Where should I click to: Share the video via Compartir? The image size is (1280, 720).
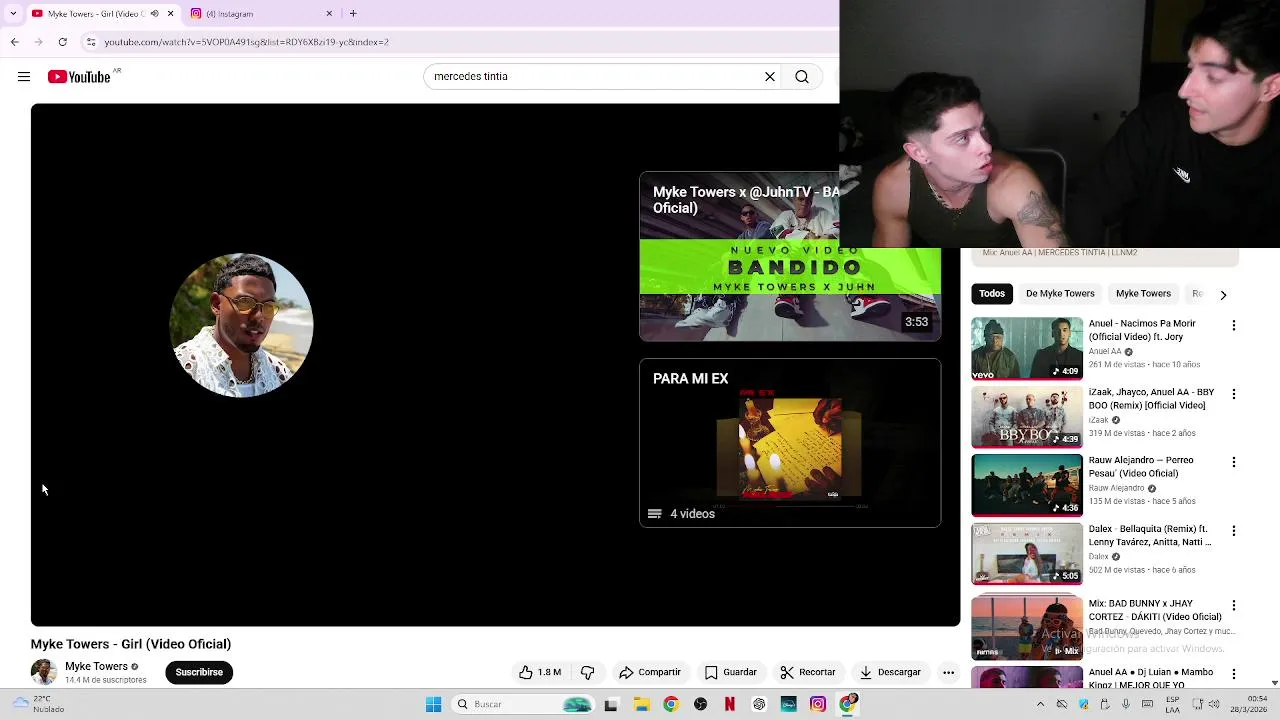[650, 672]
